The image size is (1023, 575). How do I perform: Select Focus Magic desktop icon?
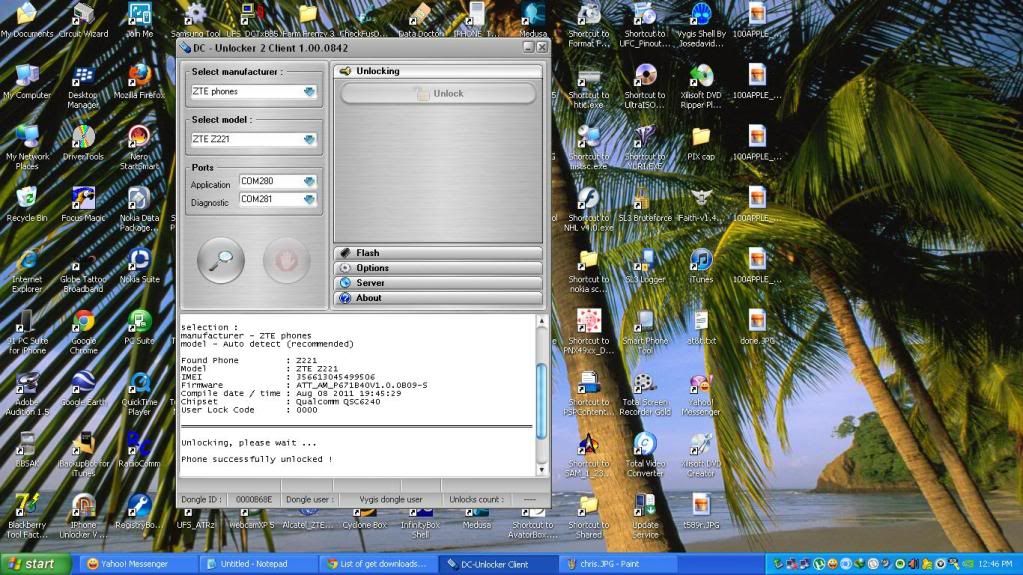83,204
